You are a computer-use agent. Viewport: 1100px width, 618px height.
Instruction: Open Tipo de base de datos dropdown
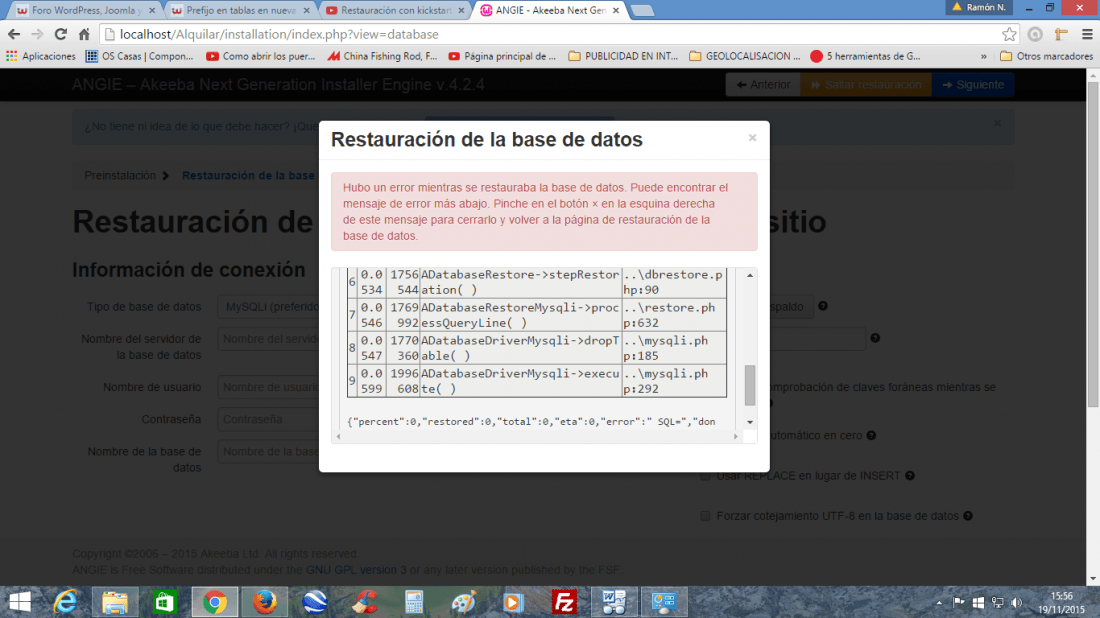point(269,307)
